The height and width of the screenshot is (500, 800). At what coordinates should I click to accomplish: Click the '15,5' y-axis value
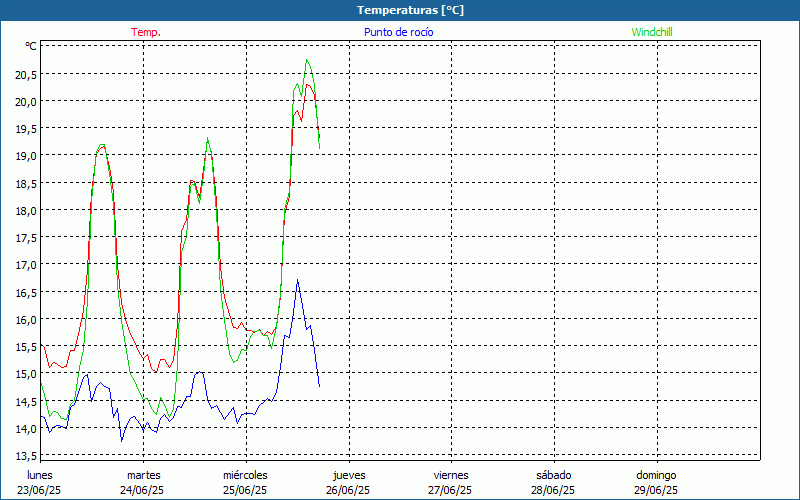(26, 347)
